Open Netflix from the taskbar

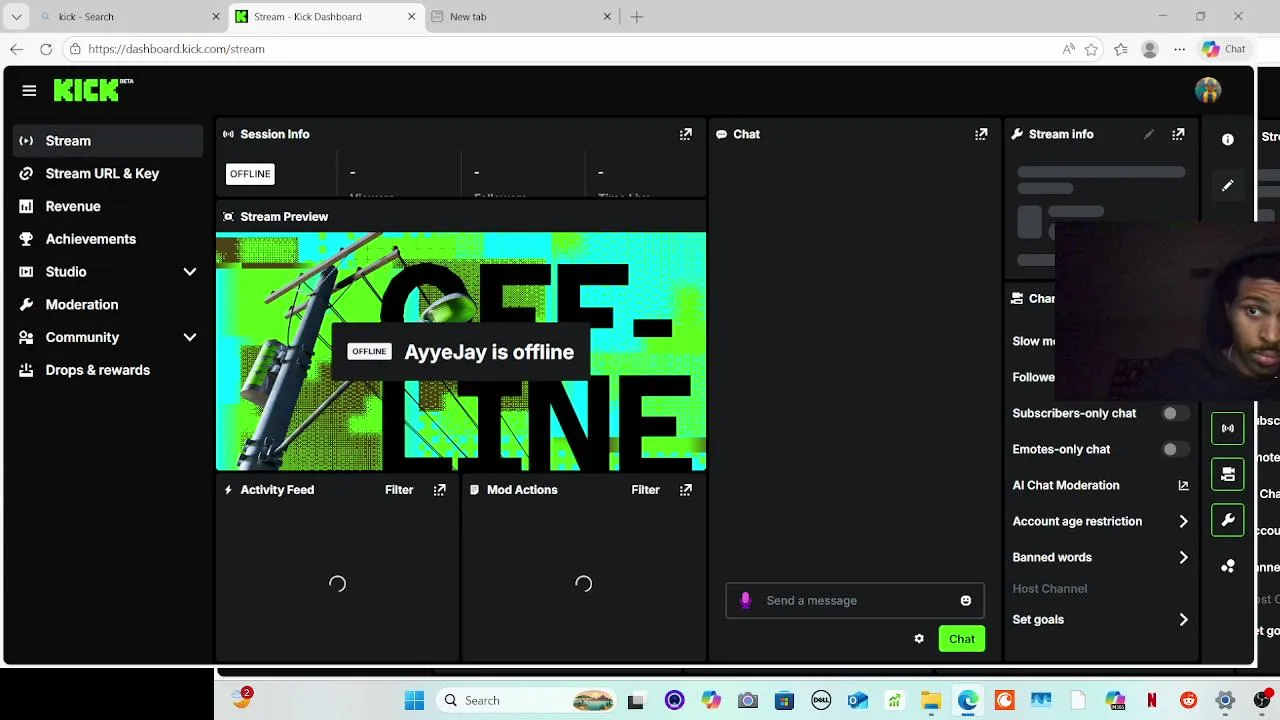(x=1152, y=700)
